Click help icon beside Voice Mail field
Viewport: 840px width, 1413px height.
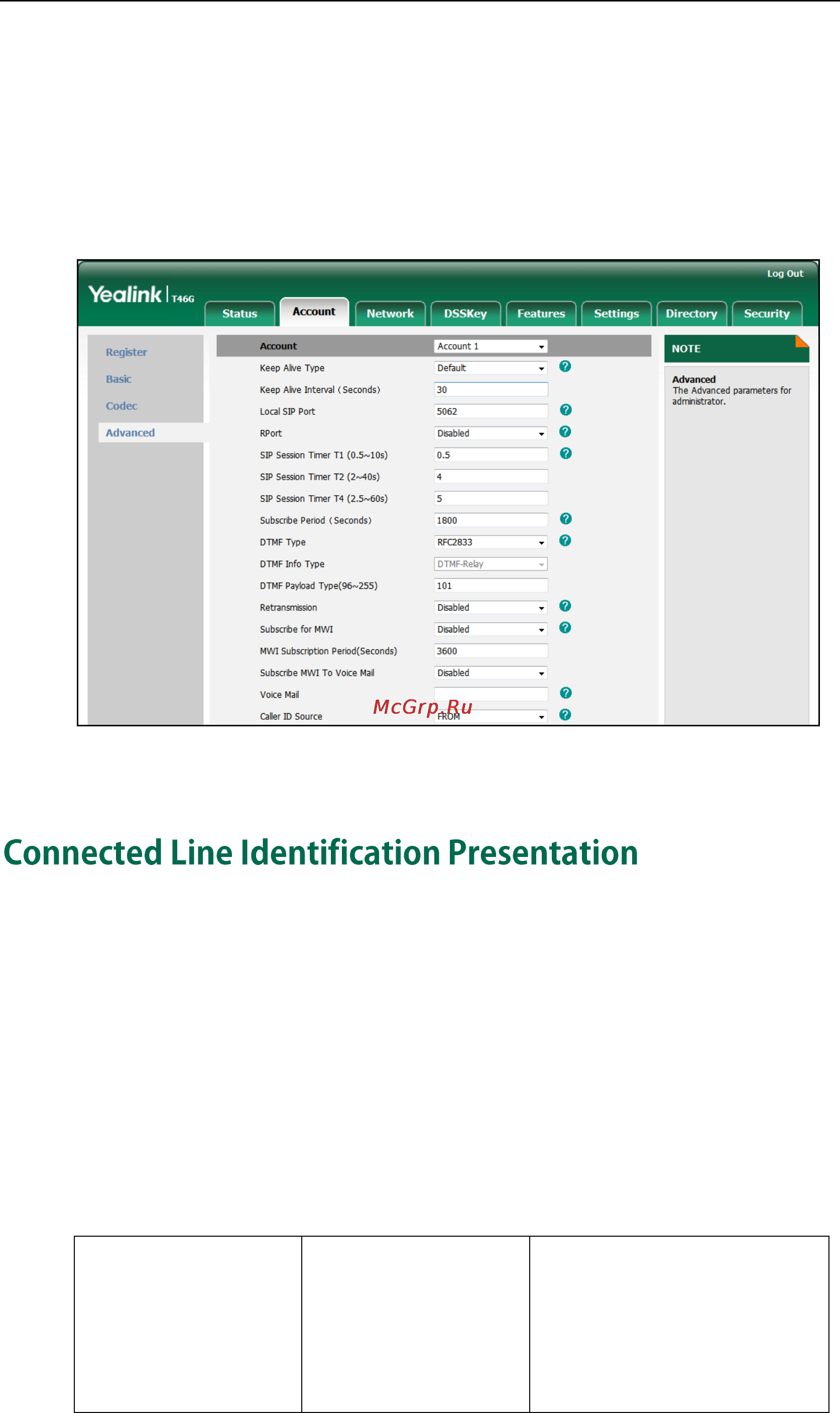565,693
